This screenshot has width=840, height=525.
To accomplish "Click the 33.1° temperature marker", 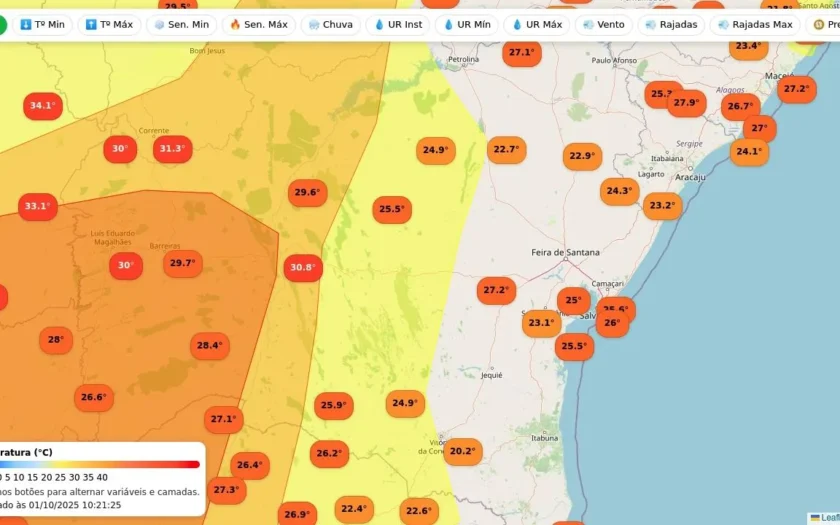I will [x=37, y=207].
